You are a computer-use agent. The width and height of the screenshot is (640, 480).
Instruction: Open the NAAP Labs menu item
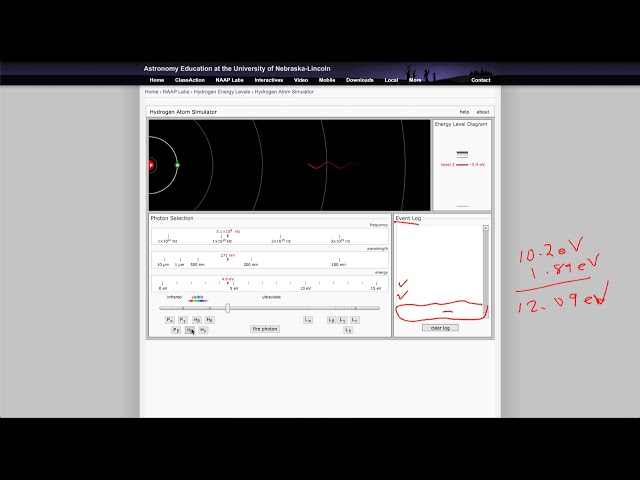pyautogui.click(x=229, y=80)
